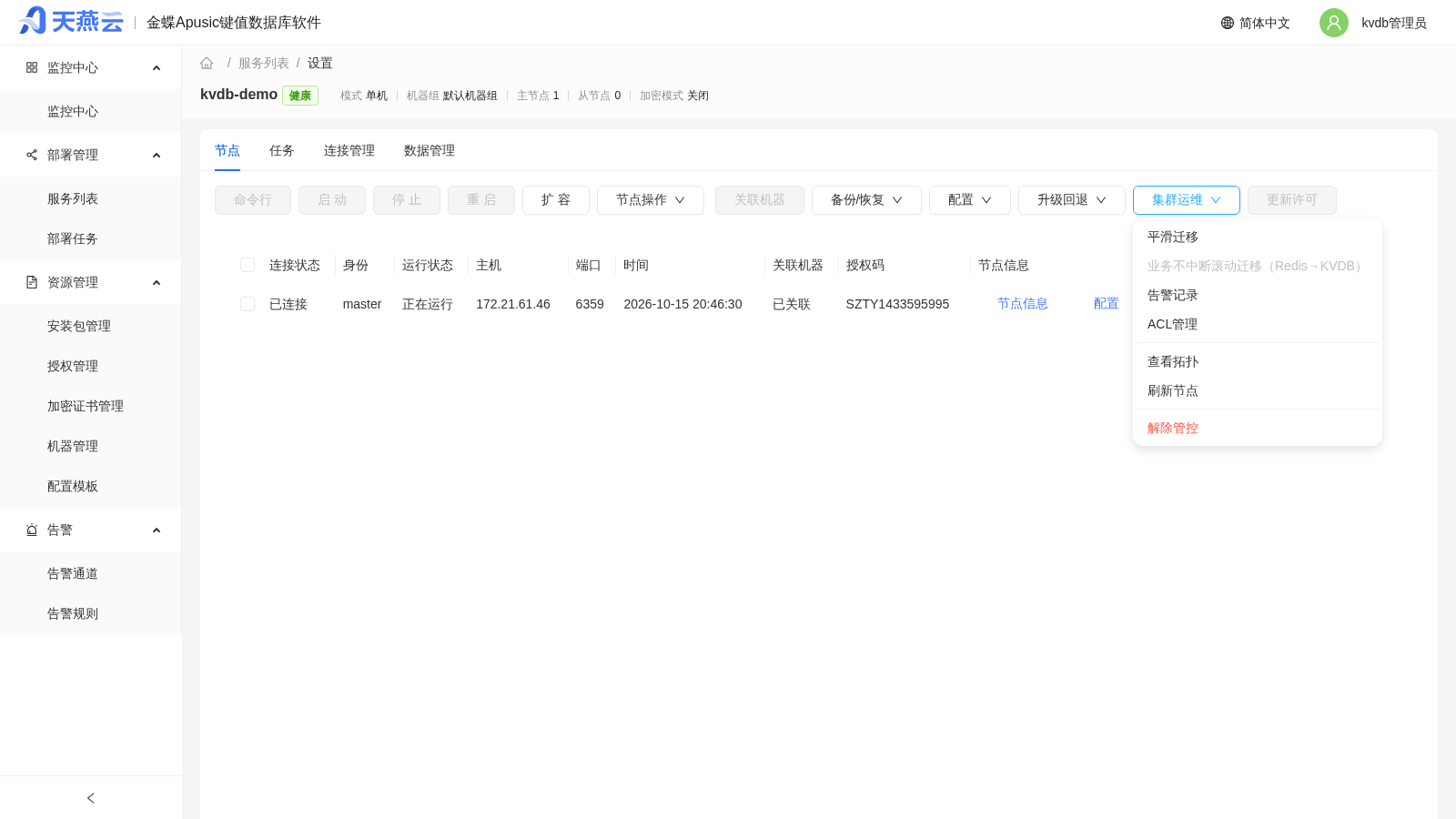
Task: Open 授权管理 in the sidebar
Action: pos(91,366)
